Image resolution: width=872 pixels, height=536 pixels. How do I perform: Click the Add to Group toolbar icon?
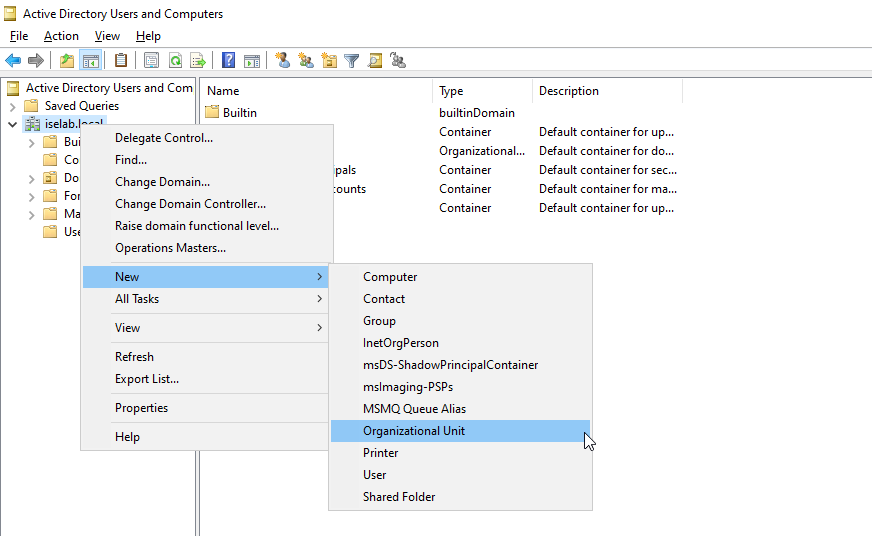tap(398, 60)
